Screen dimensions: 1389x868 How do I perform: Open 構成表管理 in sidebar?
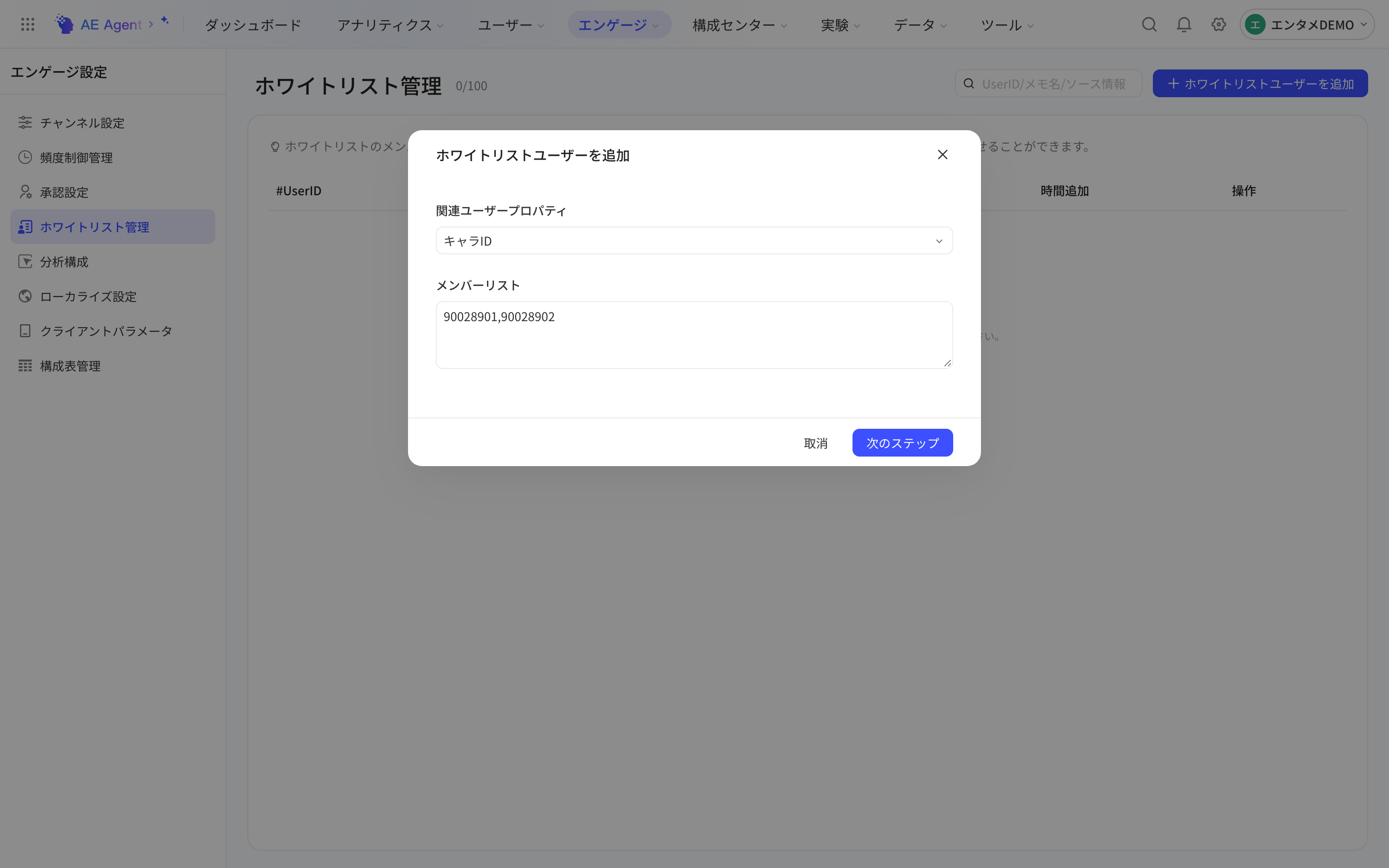tap(112, 366)
